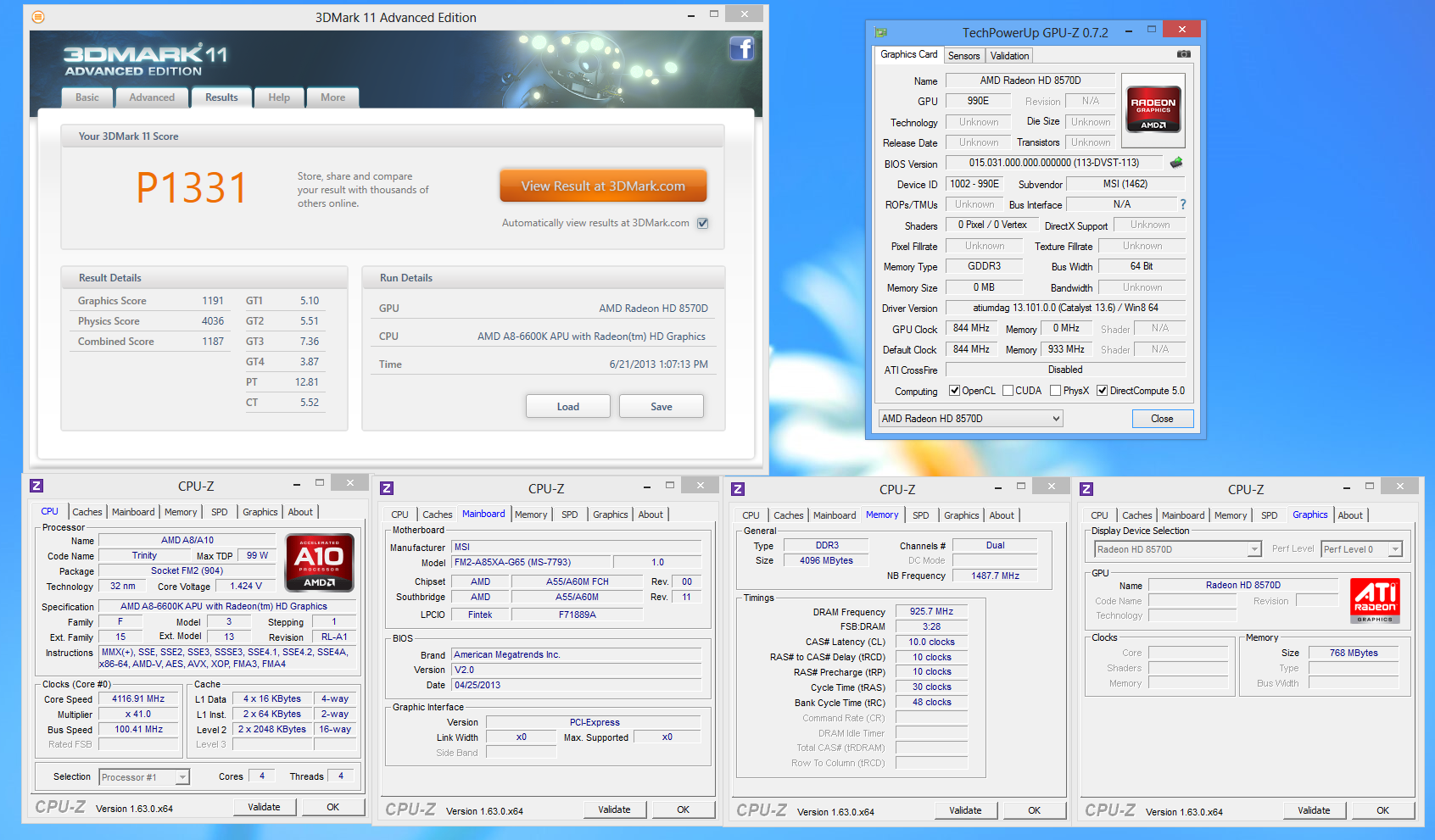Click the Core Speed value 4116.91 MHz
Screen dimensions: 1435x840
tap(138, 699)
